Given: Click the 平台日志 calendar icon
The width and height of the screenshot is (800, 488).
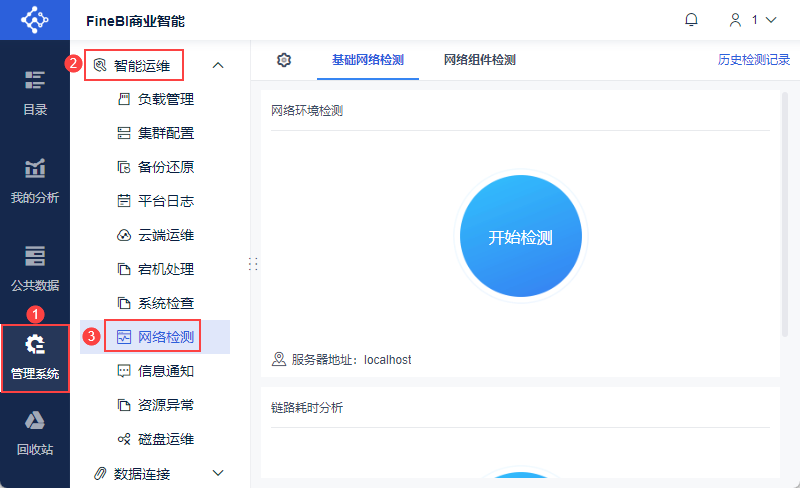Looking at the screenshot, I should 124,201.
